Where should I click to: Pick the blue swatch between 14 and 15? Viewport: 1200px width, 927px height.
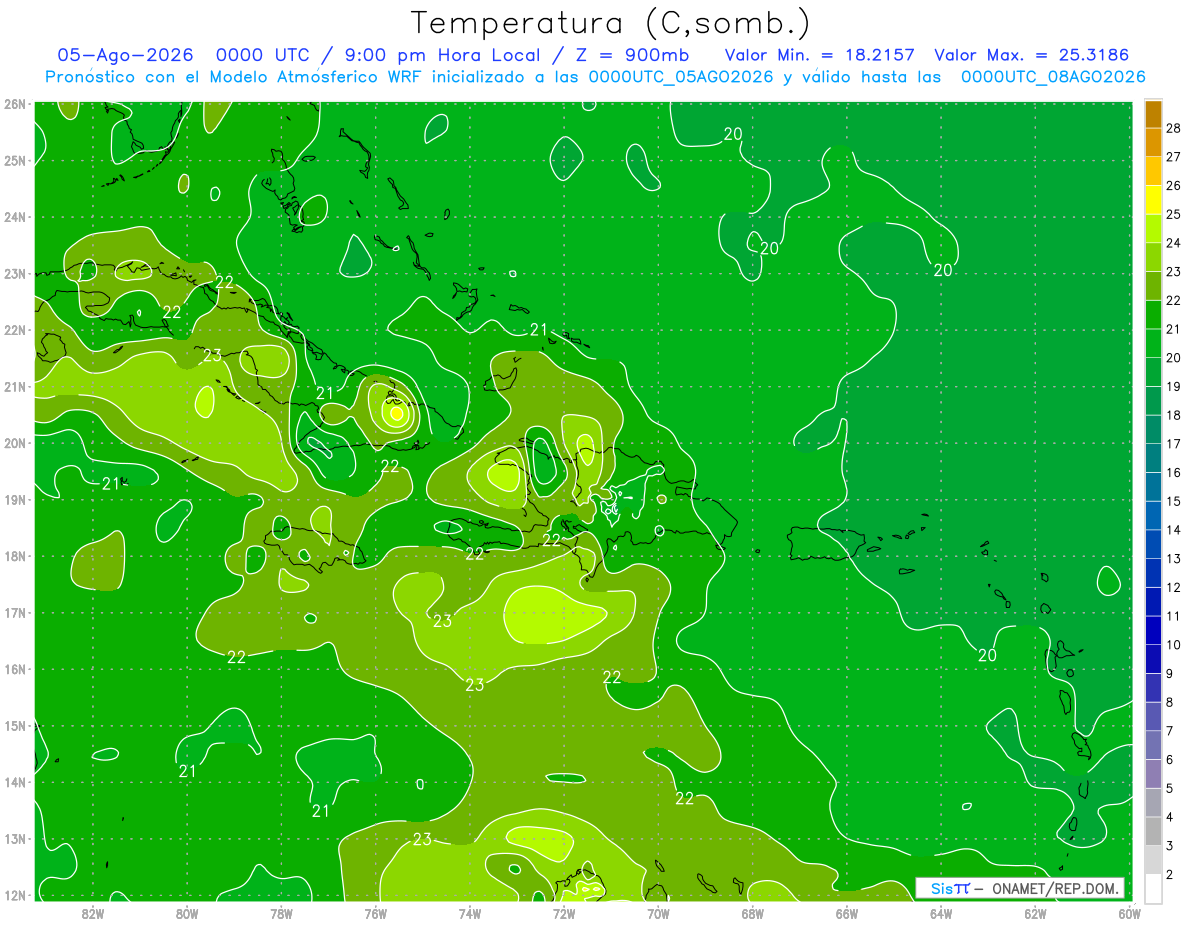pyautogui.click(x=1153, y=516)
